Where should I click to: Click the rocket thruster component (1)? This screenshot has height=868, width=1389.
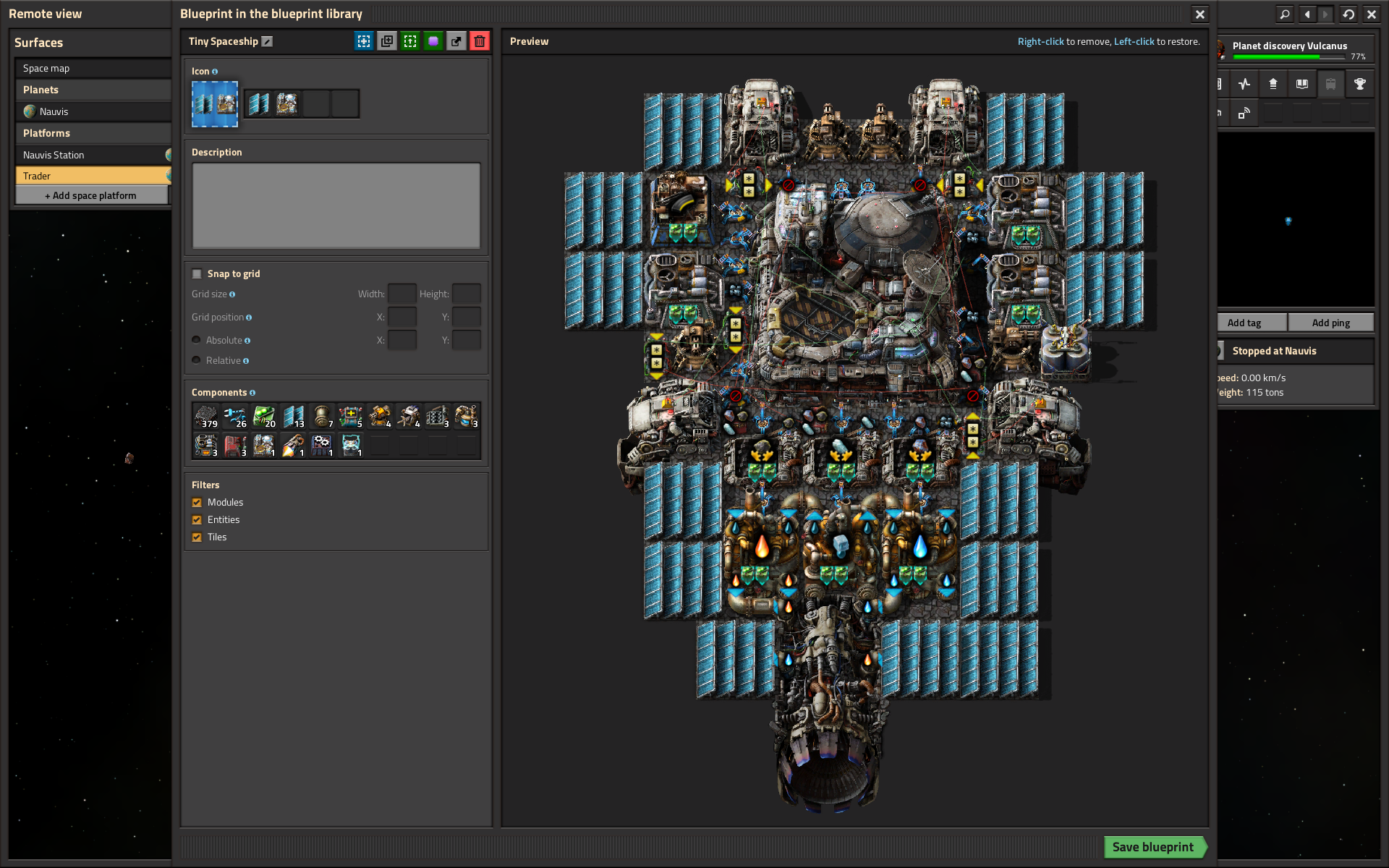click(293, 446)
